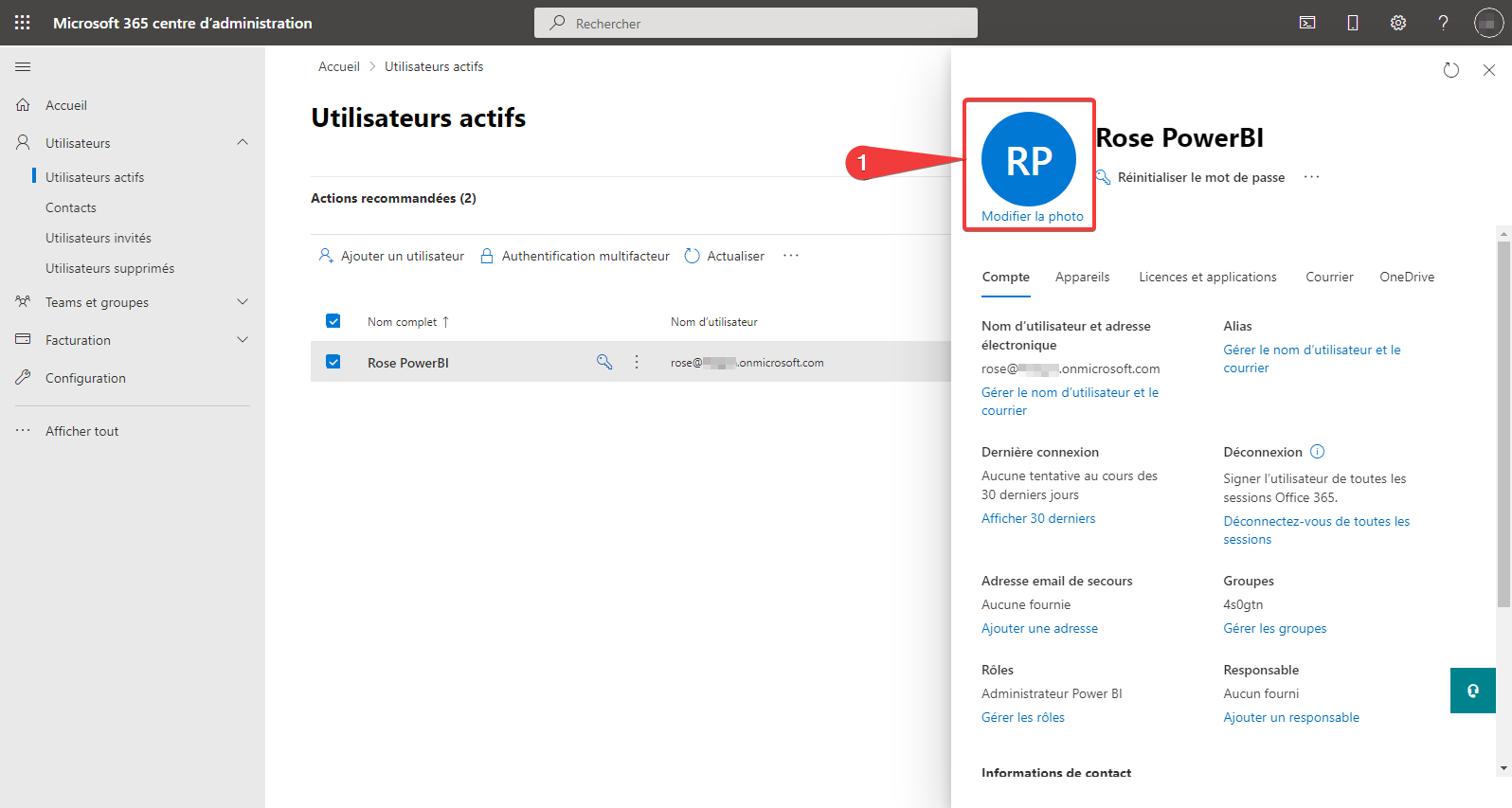The height and width of the screenshot is (808, 1512).
Task: Switch to the Appareils tab
Action: (1083, 277)
